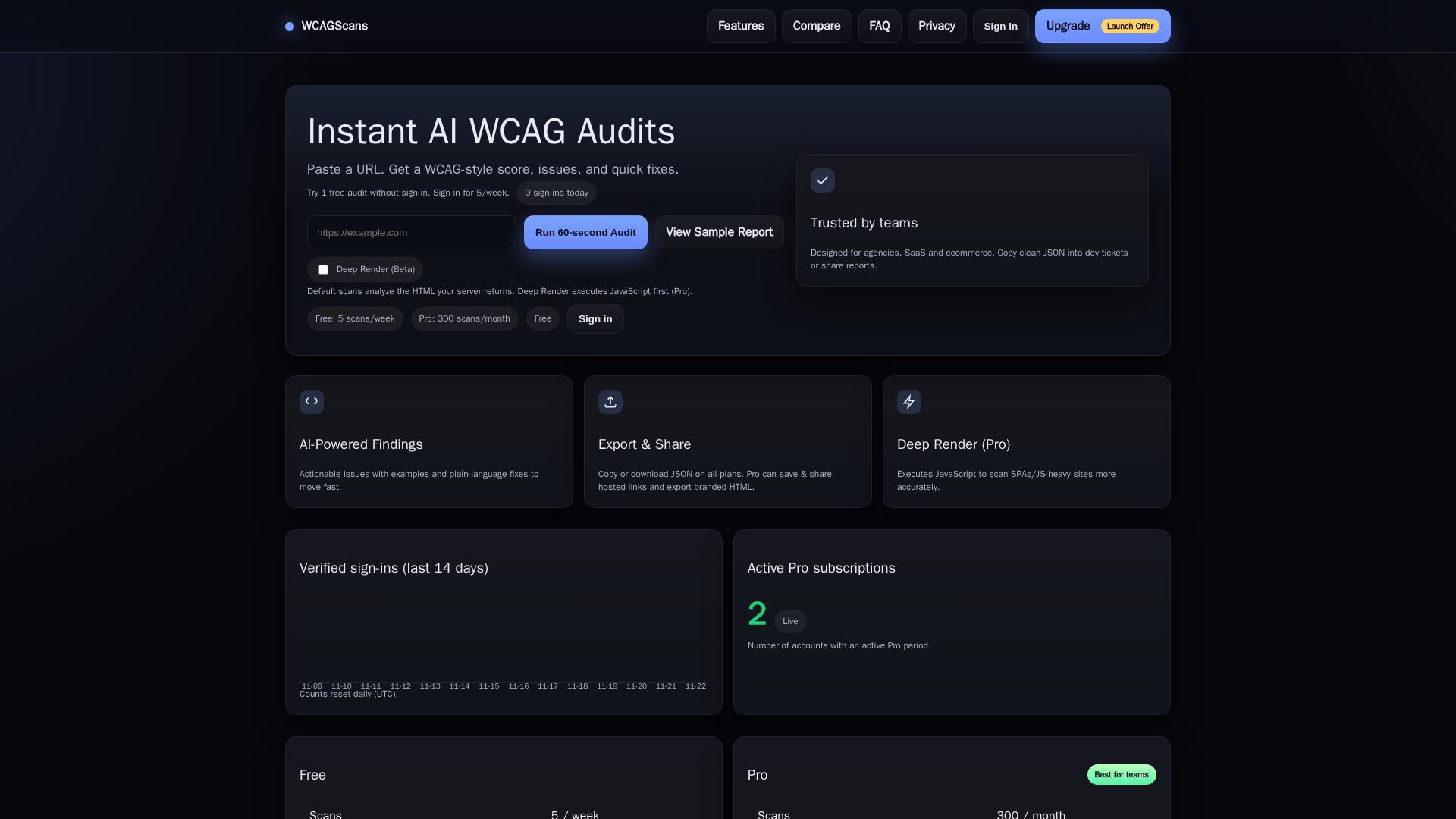Click the 11-15 date label on the chart
The height and width of the screenshot is (819, 1456).
pos(489,686)
